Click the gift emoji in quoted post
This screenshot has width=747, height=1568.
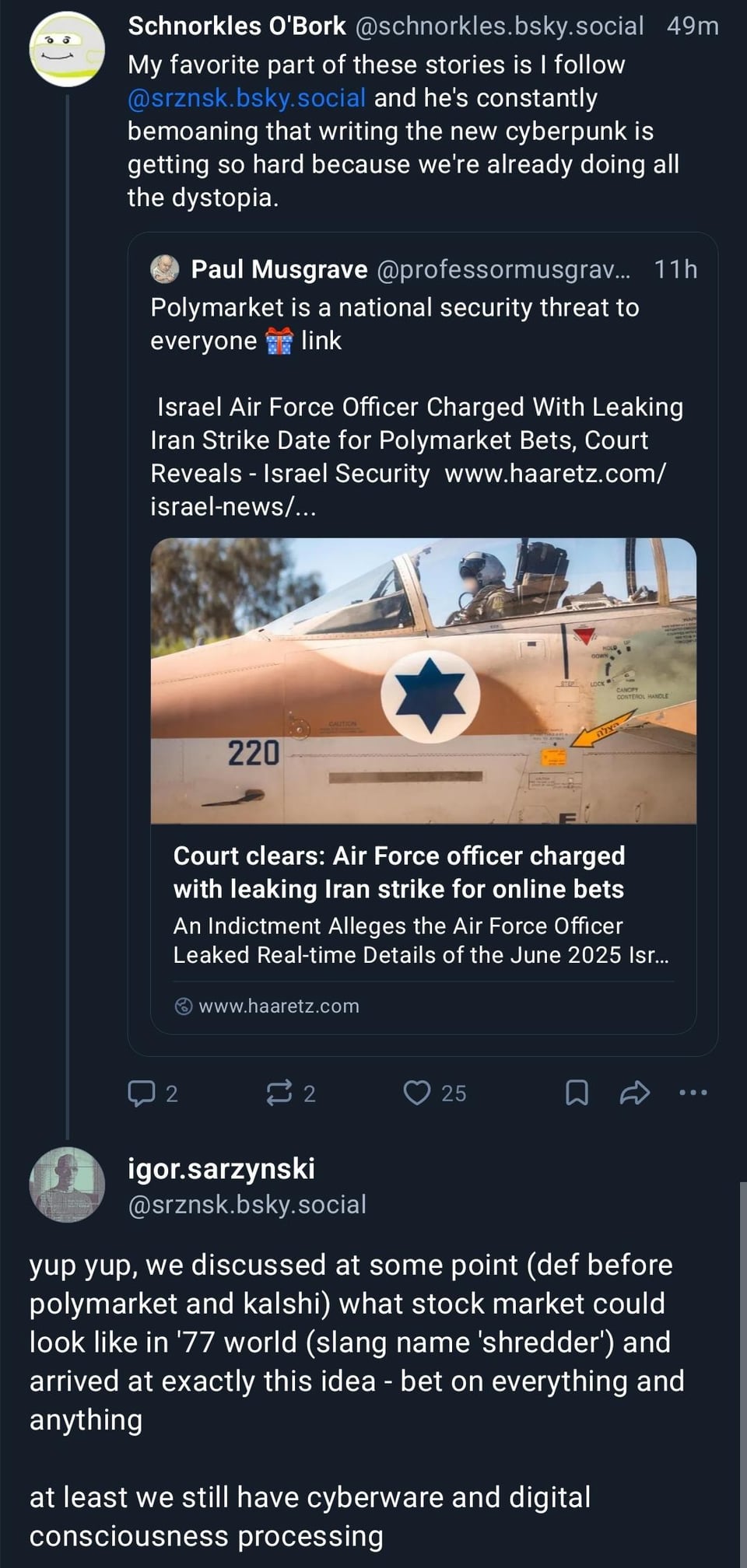[279, 341]
